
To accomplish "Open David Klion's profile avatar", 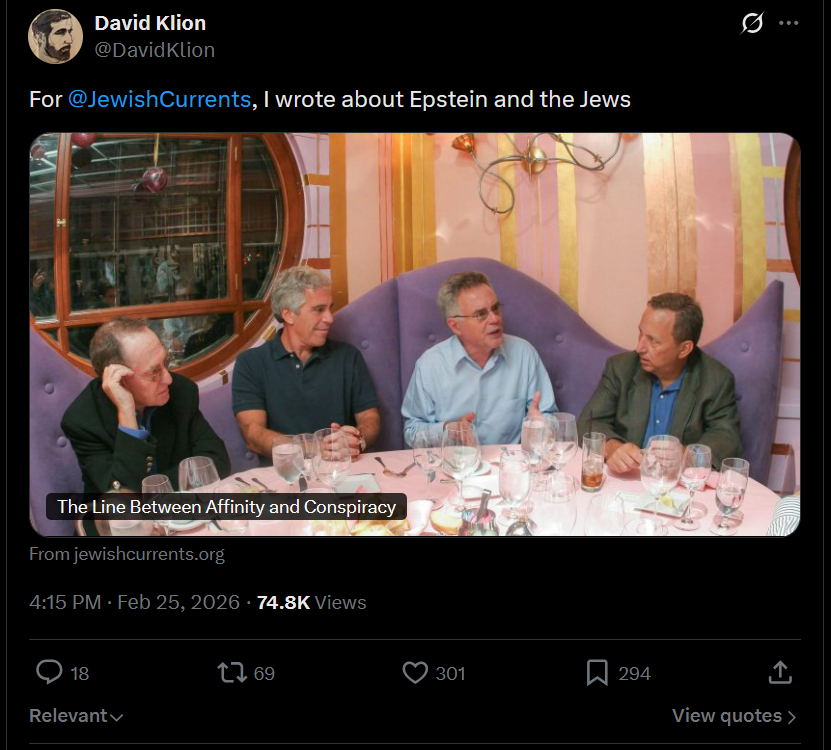I will (x=55, y=36).
